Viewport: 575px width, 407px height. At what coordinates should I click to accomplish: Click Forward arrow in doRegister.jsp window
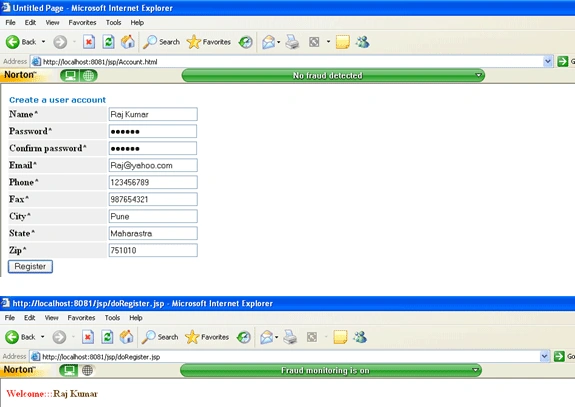point(59,337)
